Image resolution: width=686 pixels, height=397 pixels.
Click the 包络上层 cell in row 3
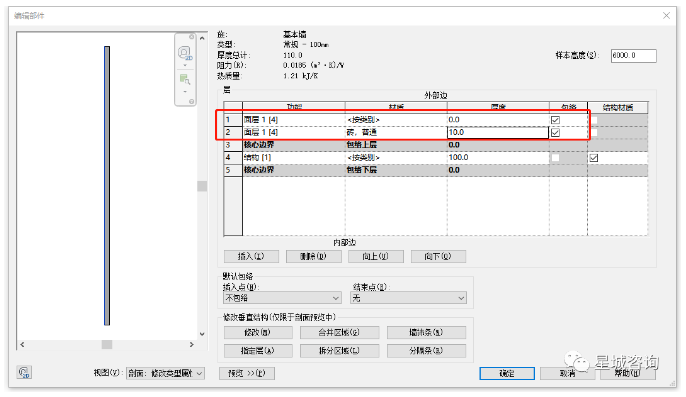396,145
